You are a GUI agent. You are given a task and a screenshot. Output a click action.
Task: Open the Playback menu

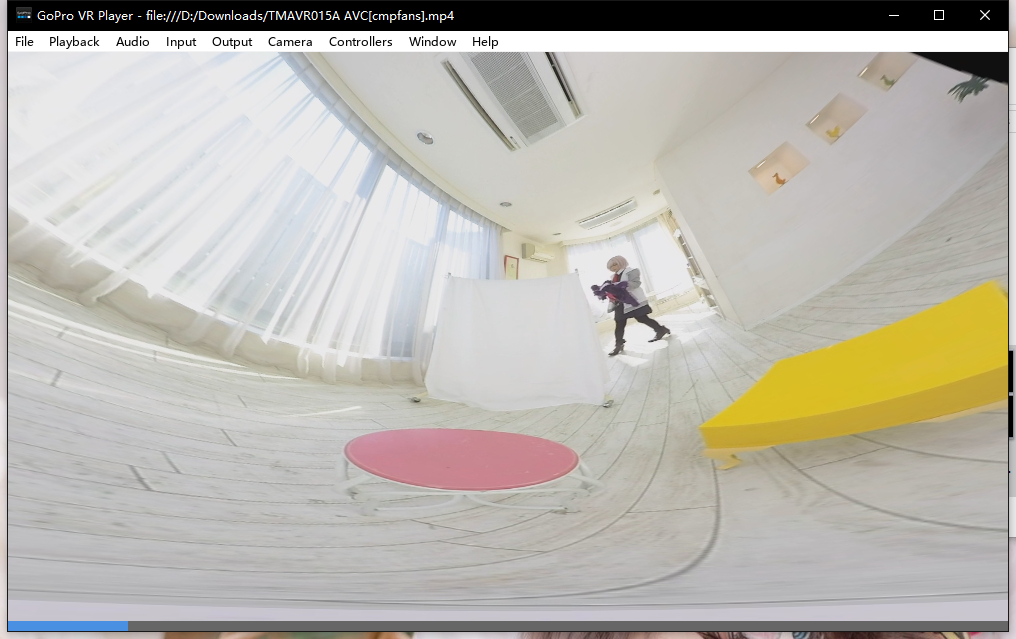(x=74, y=41)
